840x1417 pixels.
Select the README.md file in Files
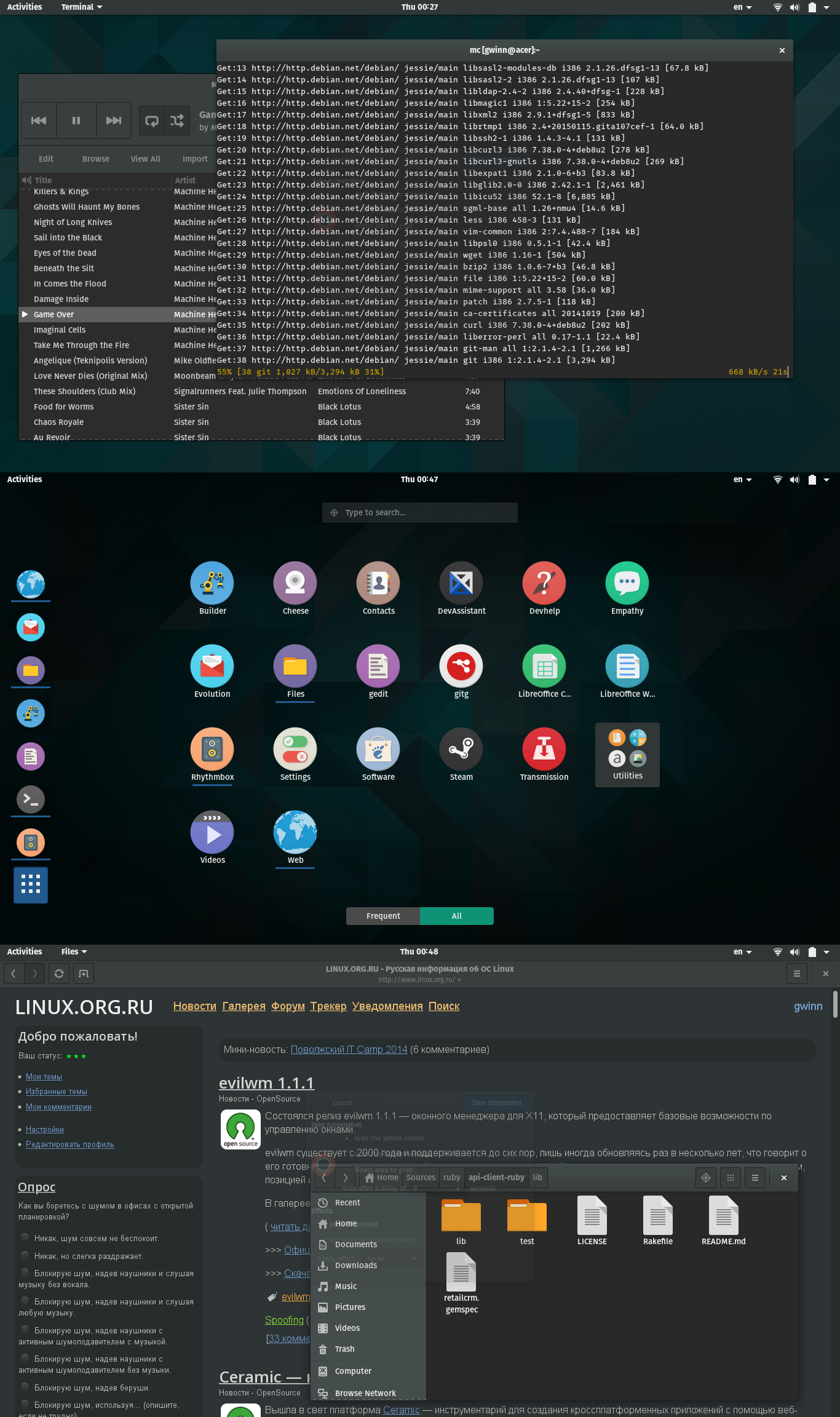[x=724, y=1221]
